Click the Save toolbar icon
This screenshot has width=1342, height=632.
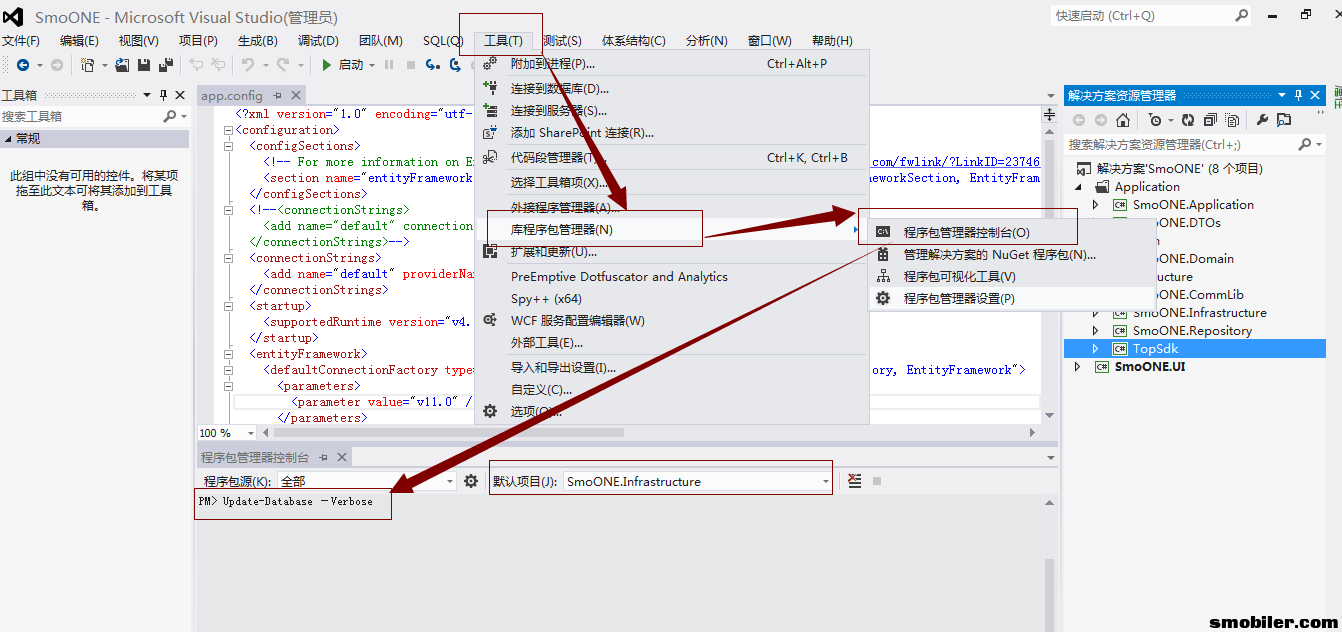coord(144,65)
